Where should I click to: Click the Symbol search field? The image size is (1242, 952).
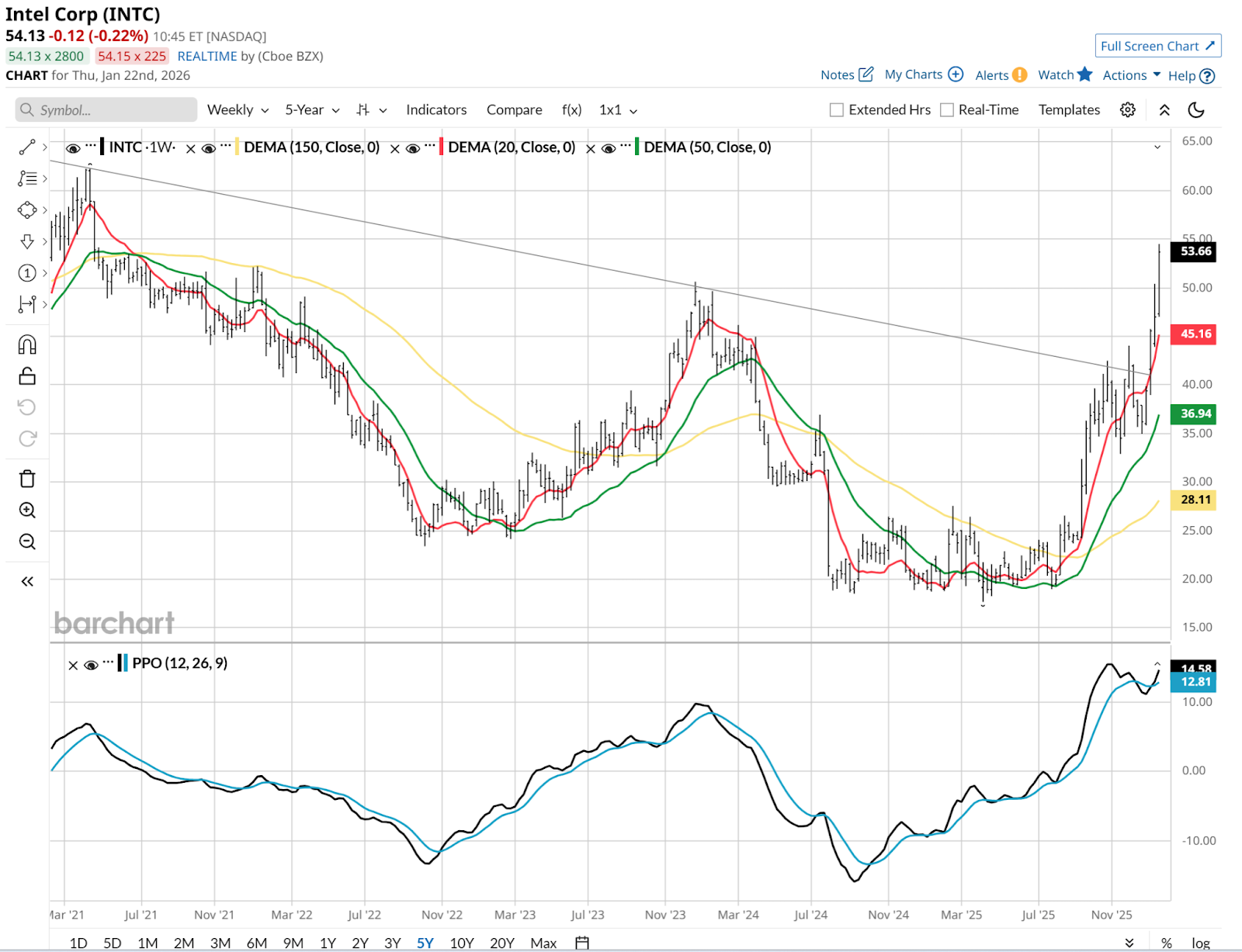pyautogui.click(x=106, y=110)
